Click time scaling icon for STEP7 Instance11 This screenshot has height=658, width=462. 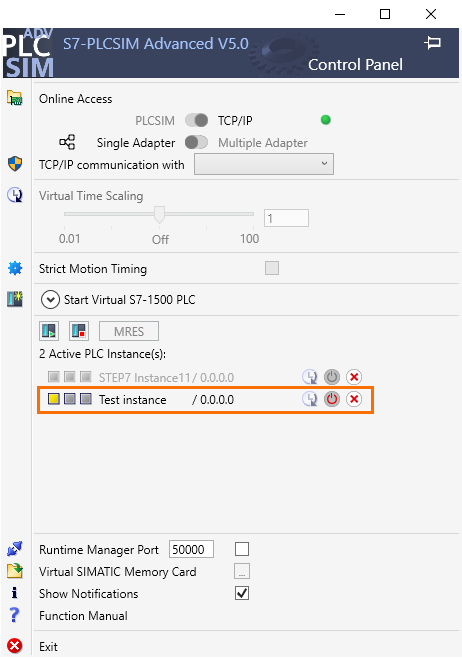coord(310,377)
